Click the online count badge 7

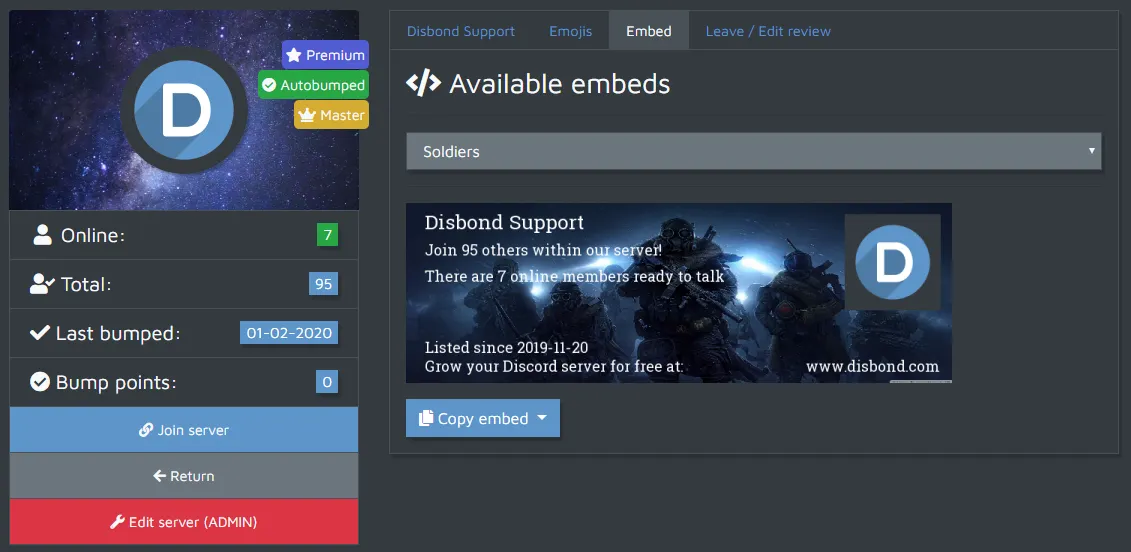(x=327, y=235)
